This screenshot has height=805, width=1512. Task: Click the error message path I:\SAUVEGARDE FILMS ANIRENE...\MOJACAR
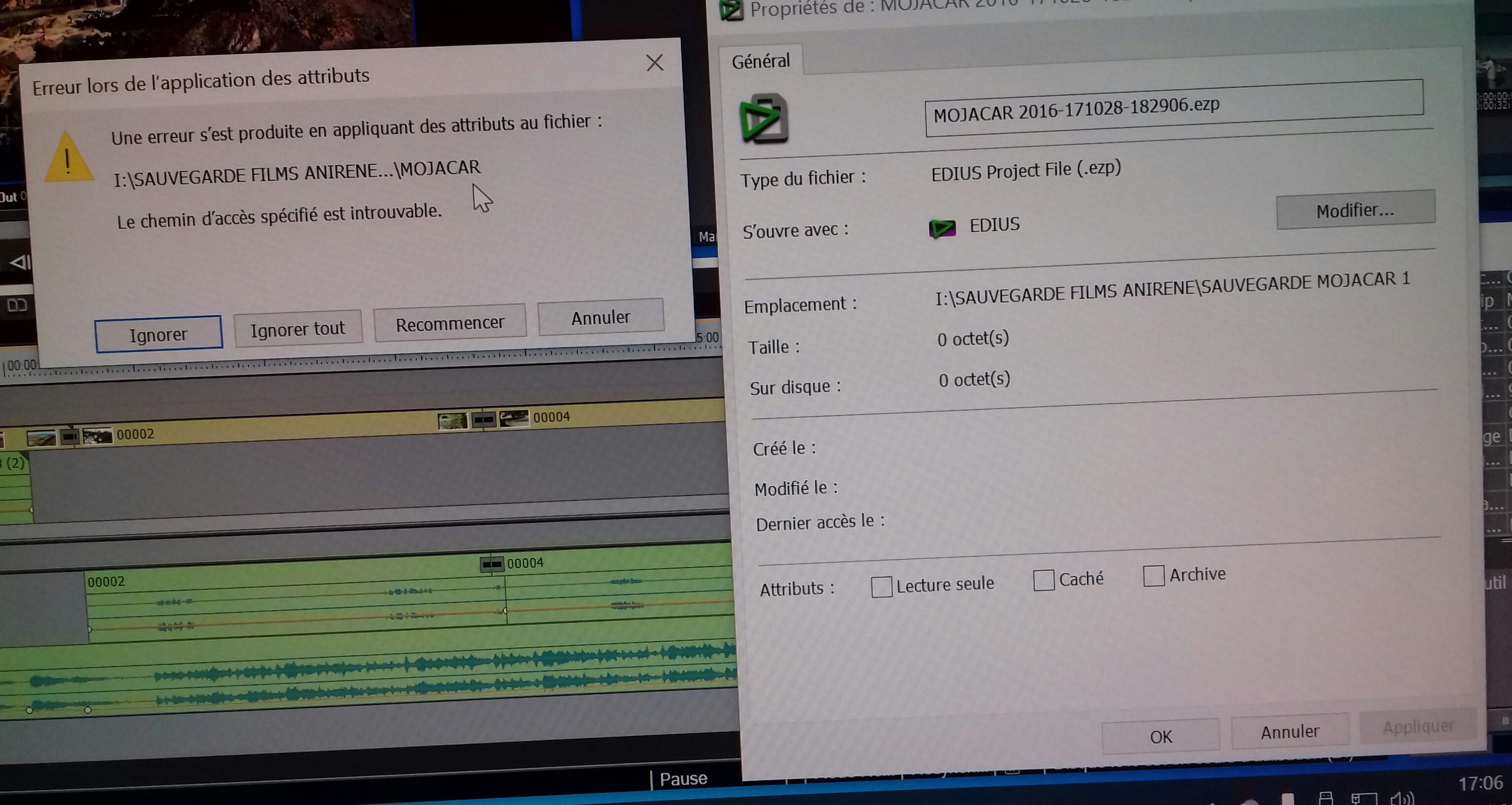297,173
